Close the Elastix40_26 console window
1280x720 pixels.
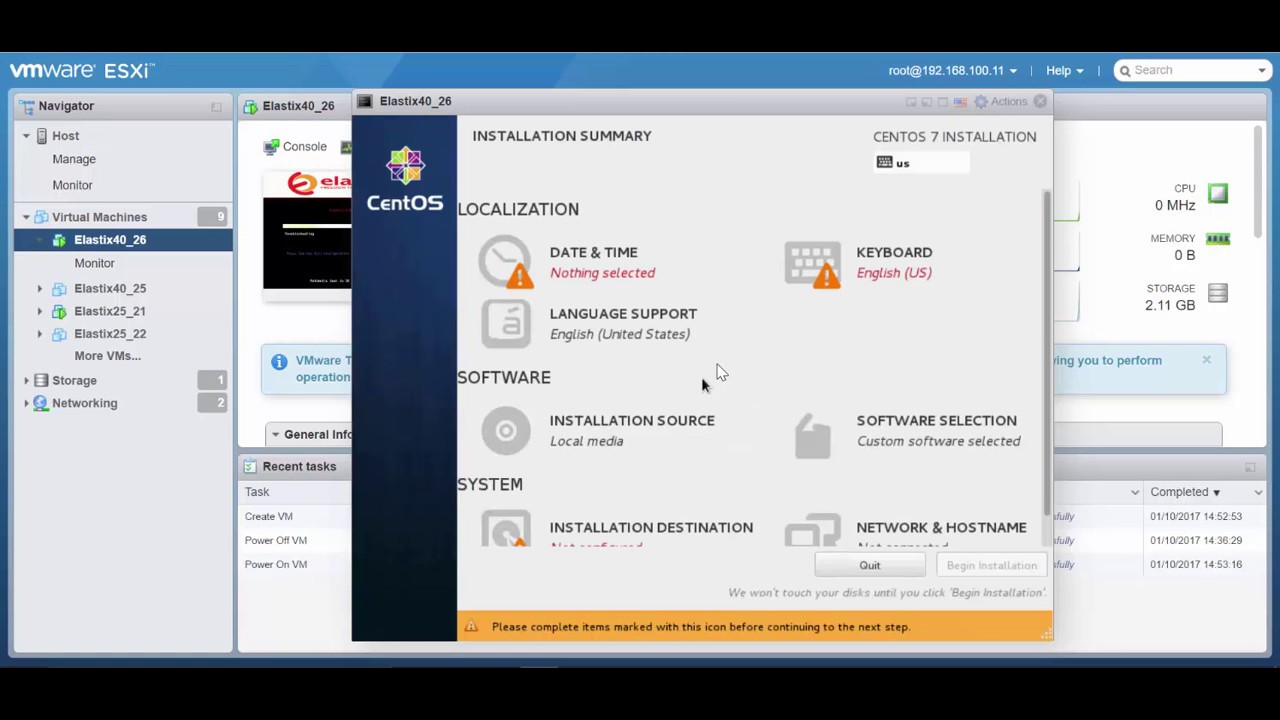[1040, 101]
